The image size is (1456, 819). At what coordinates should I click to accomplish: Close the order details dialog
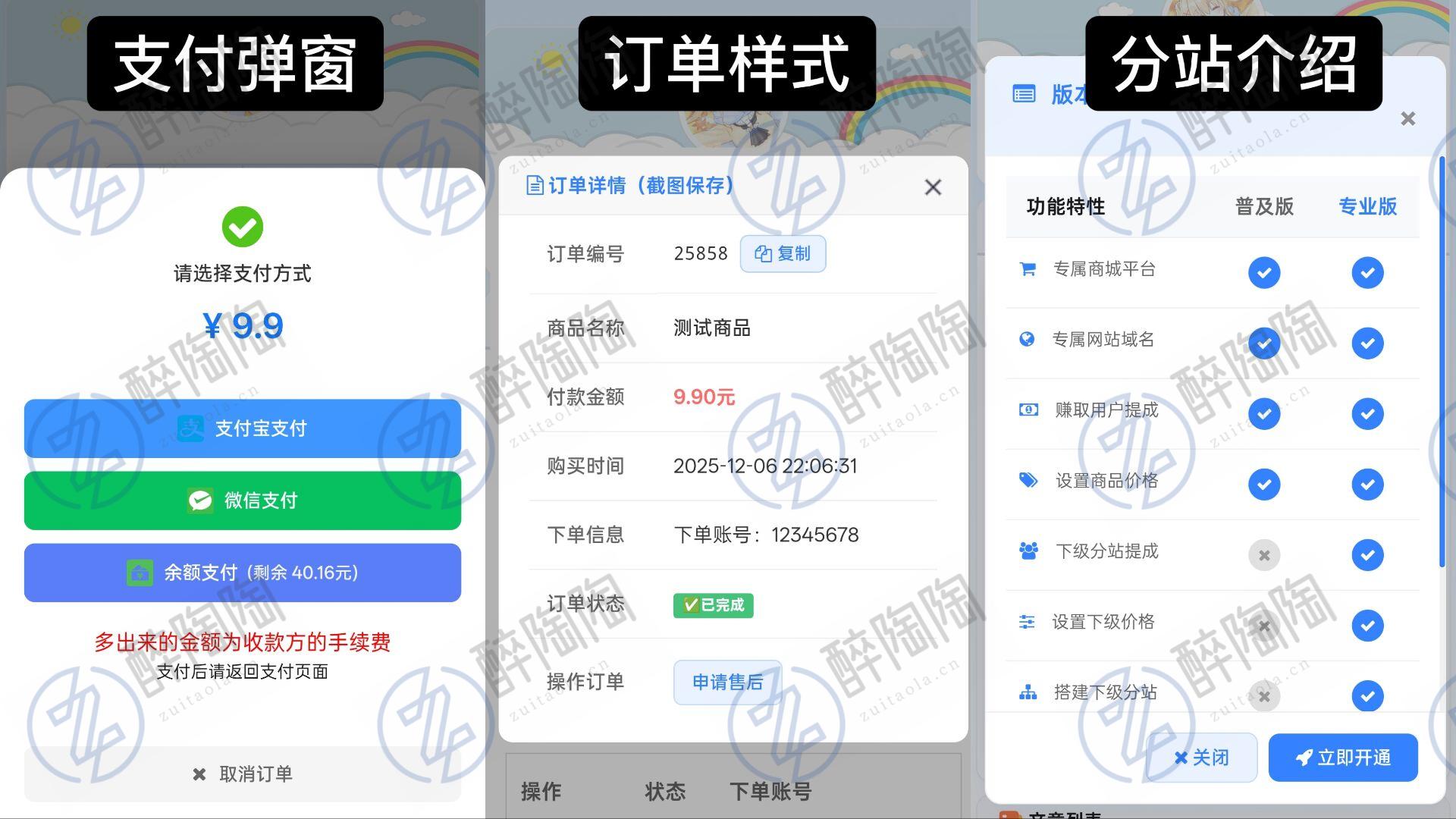point(933,187)
